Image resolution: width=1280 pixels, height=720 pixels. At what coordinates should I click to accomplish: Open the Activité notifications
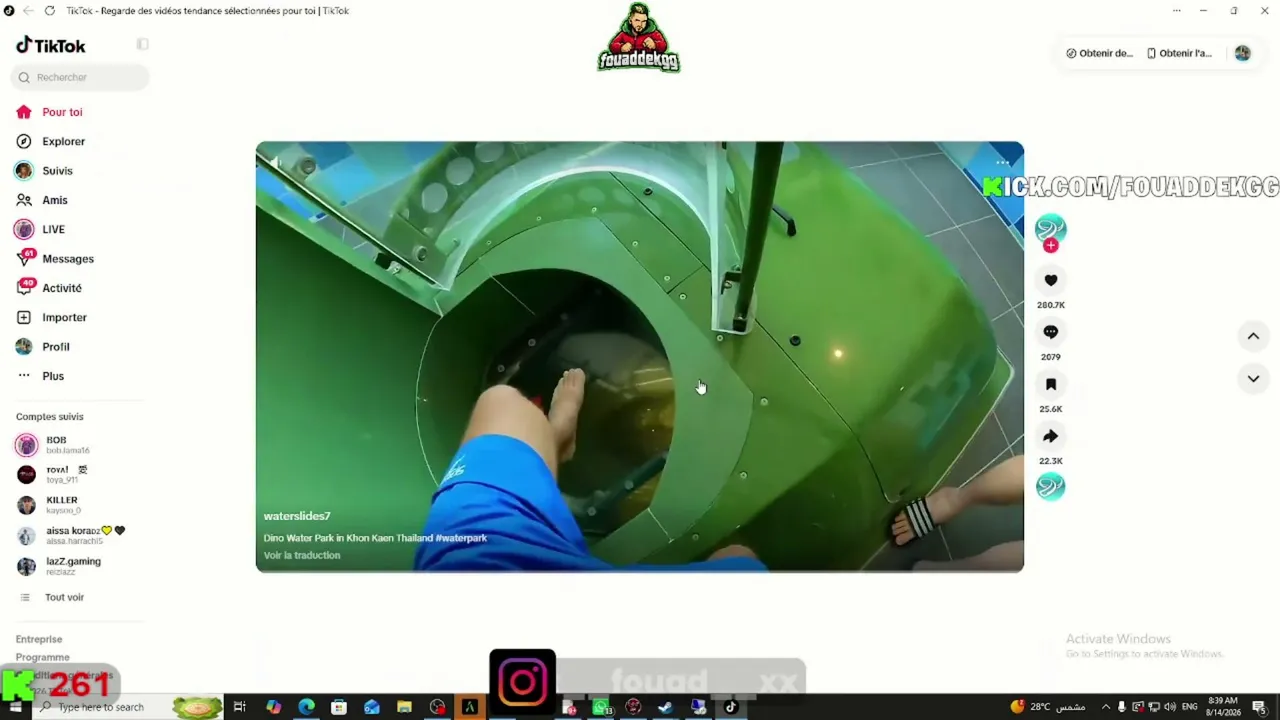pyautogui.click(x=62, y=288)
